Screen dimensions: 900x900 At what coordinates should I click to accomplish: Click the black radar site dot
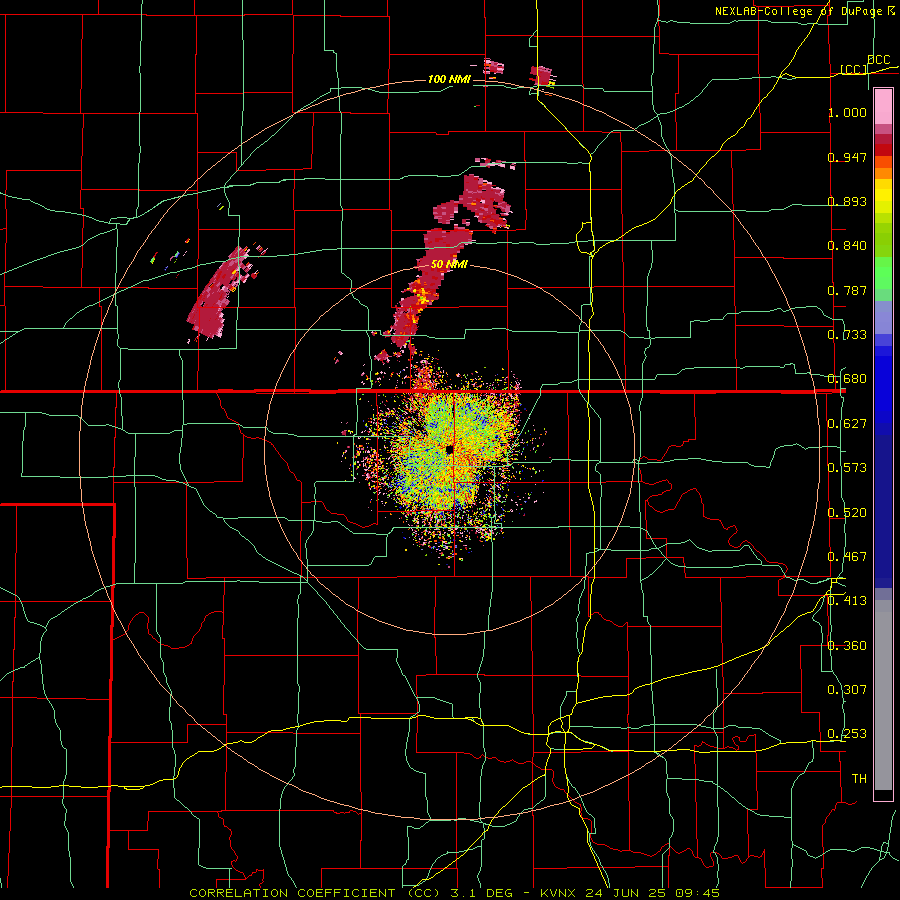(449, 449)
